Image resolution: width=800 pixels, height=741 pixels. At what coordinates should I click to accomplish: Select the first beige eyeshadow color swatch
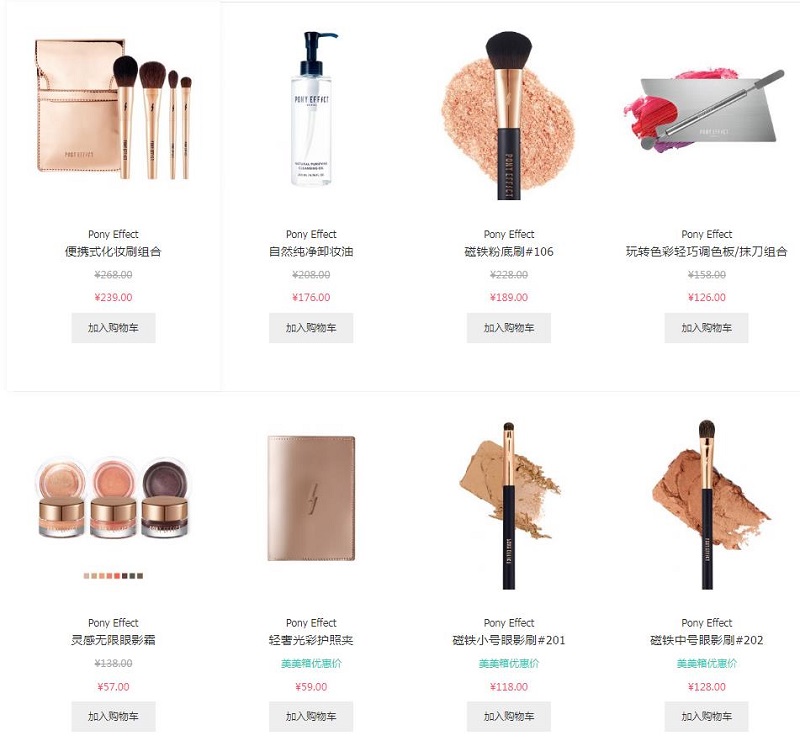86,576
